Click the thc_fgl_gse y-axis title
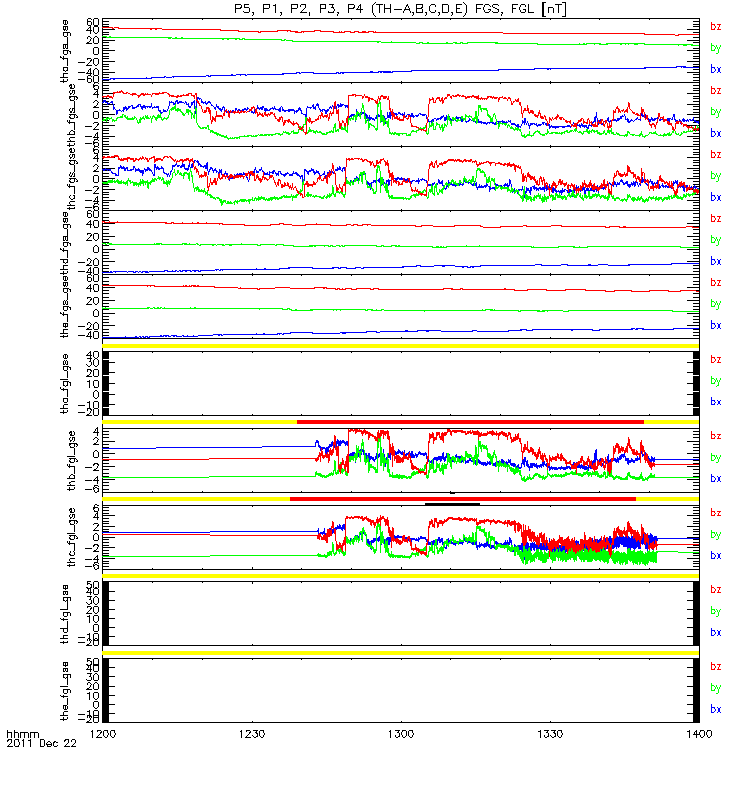The height and width of the screenshot is (800, 750). [72, 537]
